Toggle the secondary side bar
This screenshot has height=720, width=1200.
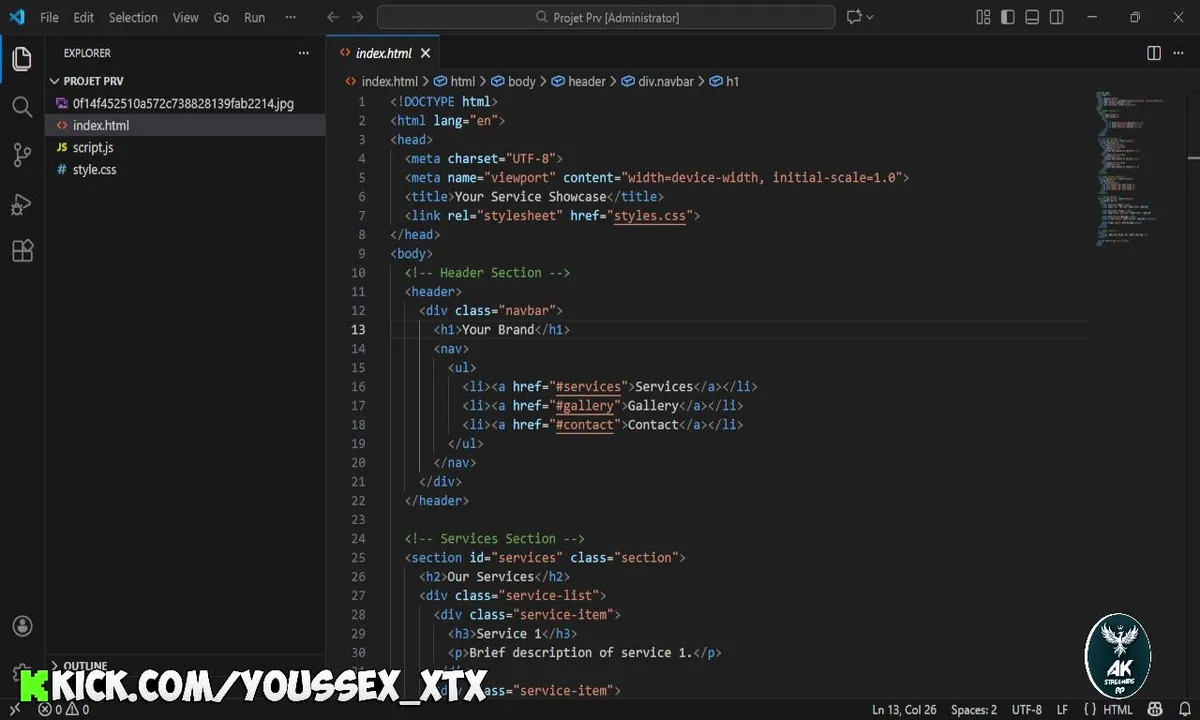(1057, 17)
